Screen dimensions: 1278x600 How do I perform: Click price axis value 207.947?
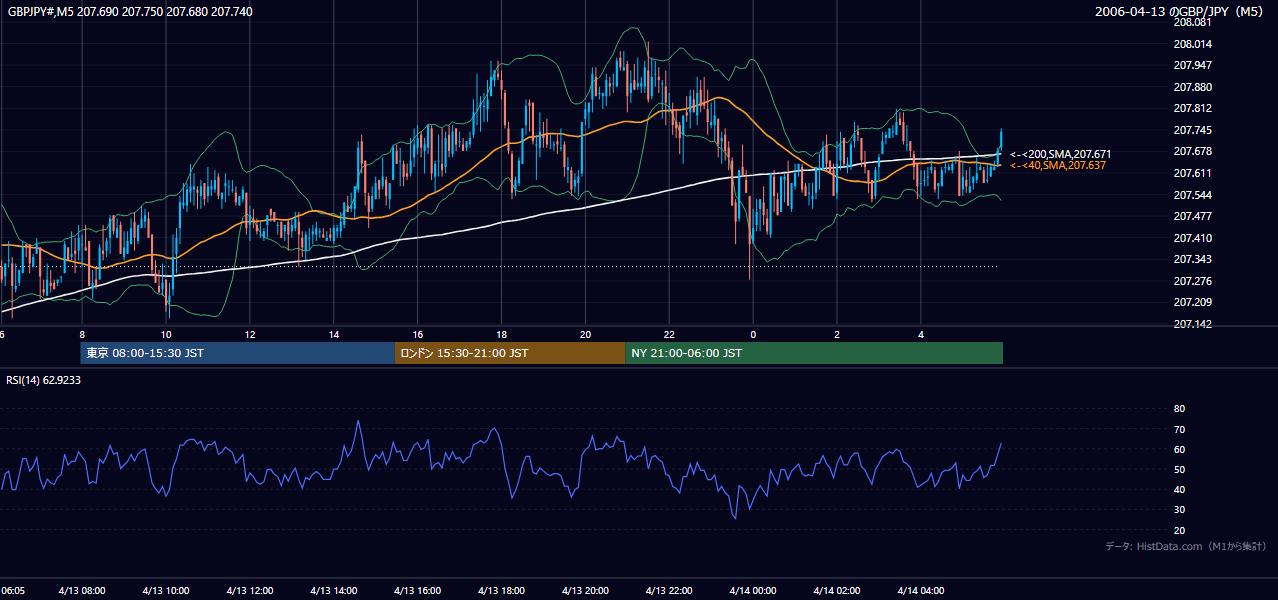[1192, 65]
